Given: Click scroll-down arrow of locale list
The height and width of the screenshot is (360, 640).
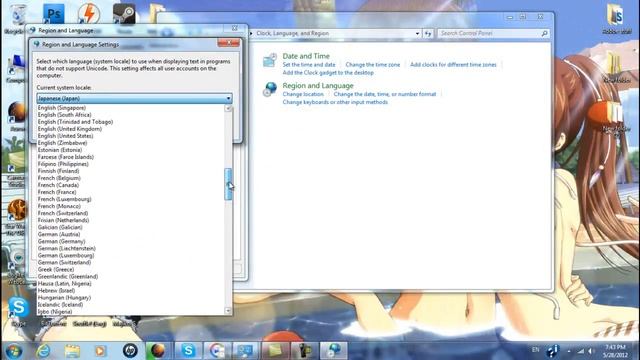Looking at the screenshot, I should (228, 311).
